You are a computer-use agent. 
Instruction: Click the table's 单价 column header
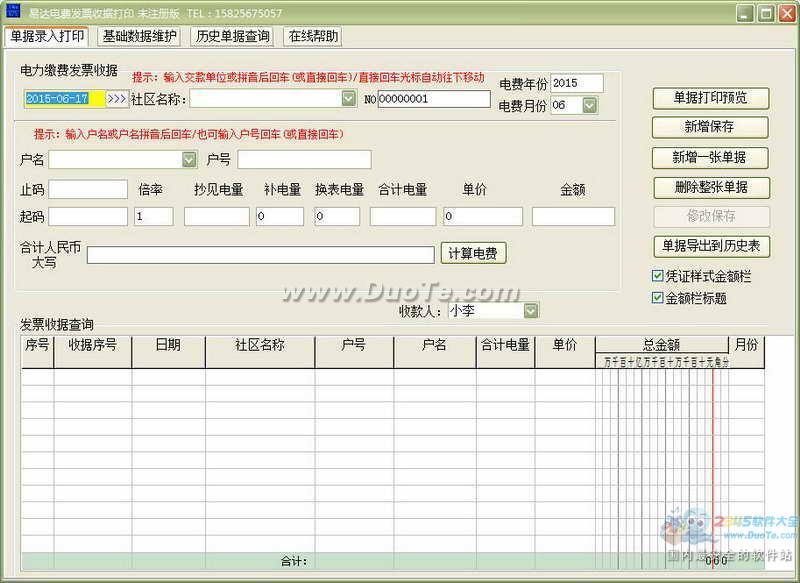tap(565, 351)
